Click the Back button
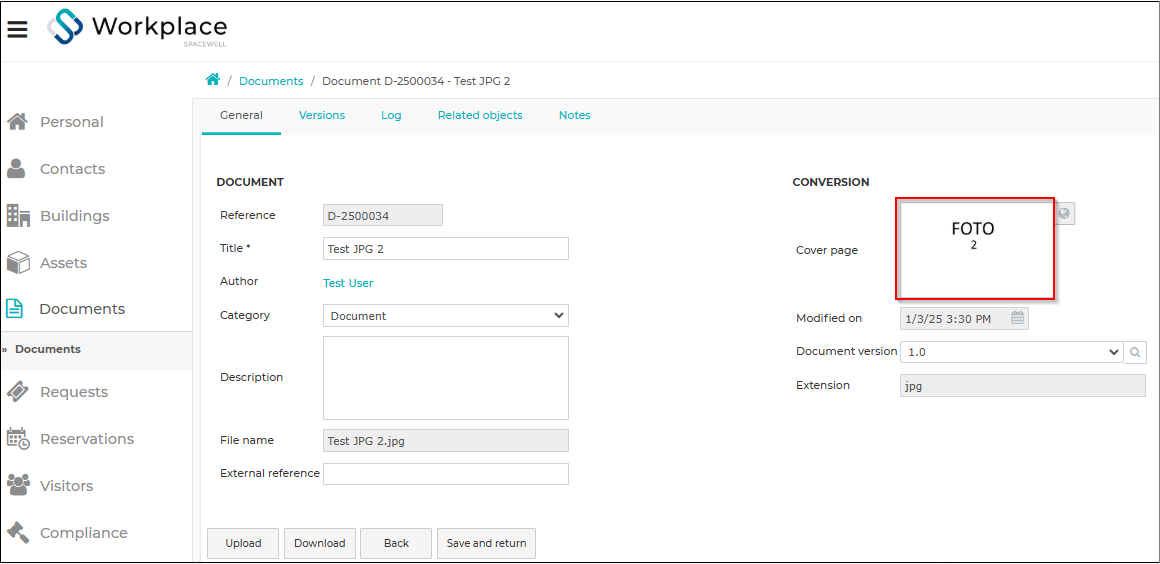This screenshot has height=564, width=1160. pyautogui.click(x=397, y=543)
